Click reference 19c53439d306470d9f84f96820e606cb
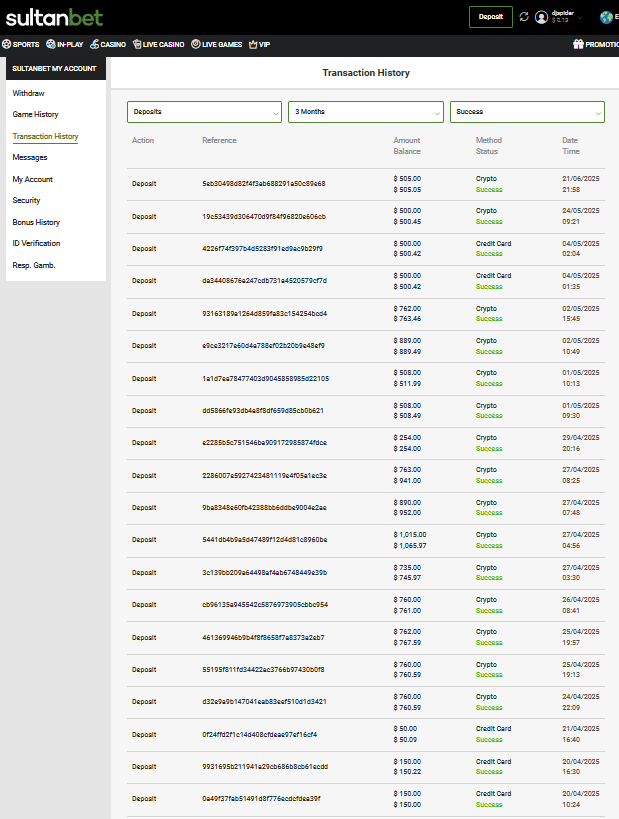 pos(264,216)
